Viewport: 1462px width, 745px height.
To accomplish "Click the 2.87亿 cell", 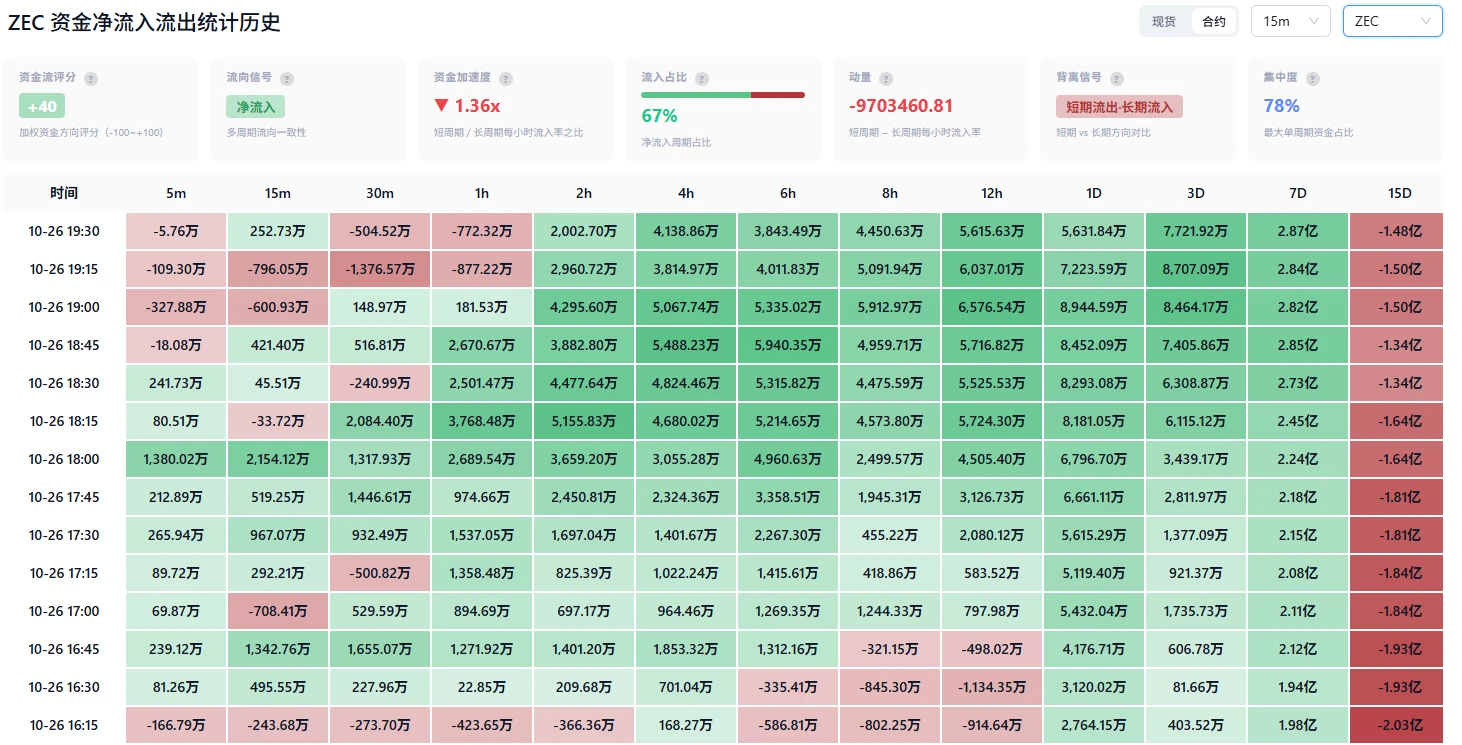I will click(1298, 231).
